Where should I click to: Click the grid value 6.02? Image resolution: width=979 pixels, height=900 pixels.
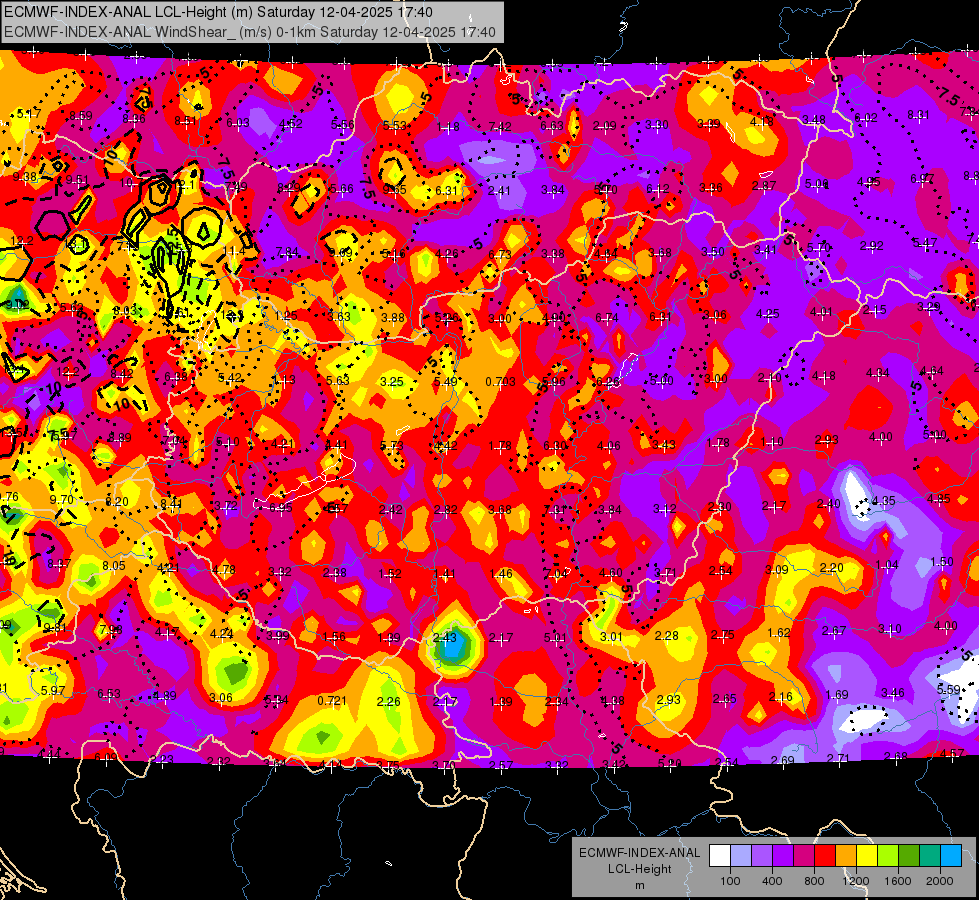(x=865, y=117)
